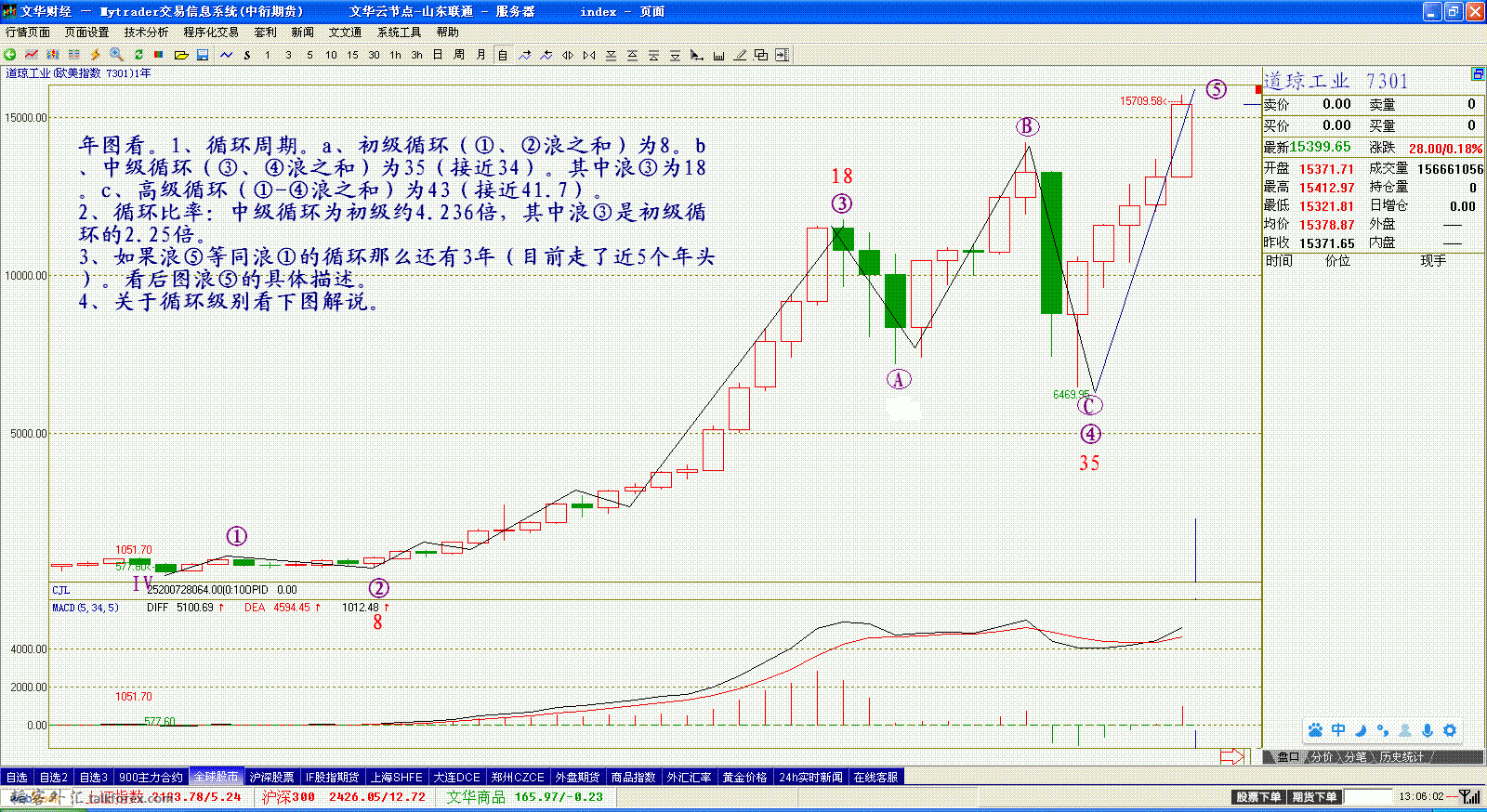Click the side panel toggle icon

click(782, 55)
